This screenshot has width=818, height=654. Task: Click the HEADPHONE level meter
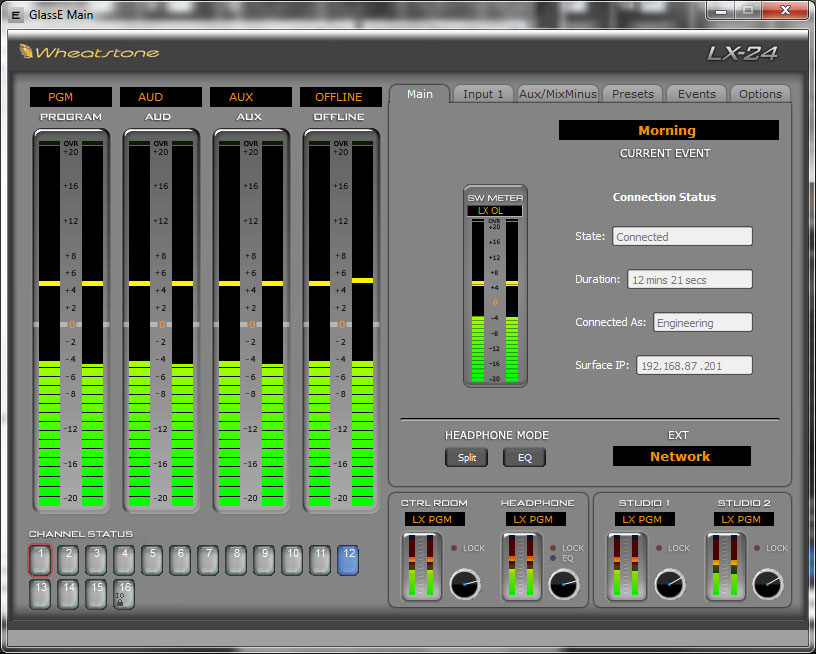tap(522, 566)
